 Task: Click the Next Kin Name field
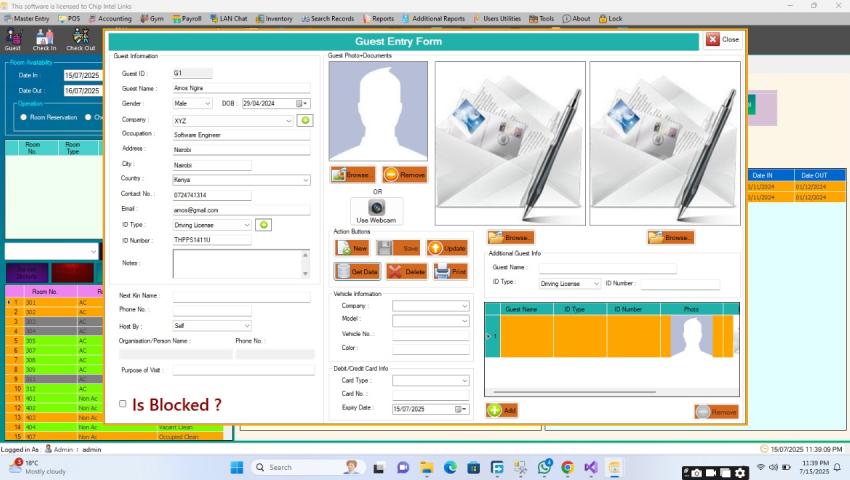tap(241, 296)
